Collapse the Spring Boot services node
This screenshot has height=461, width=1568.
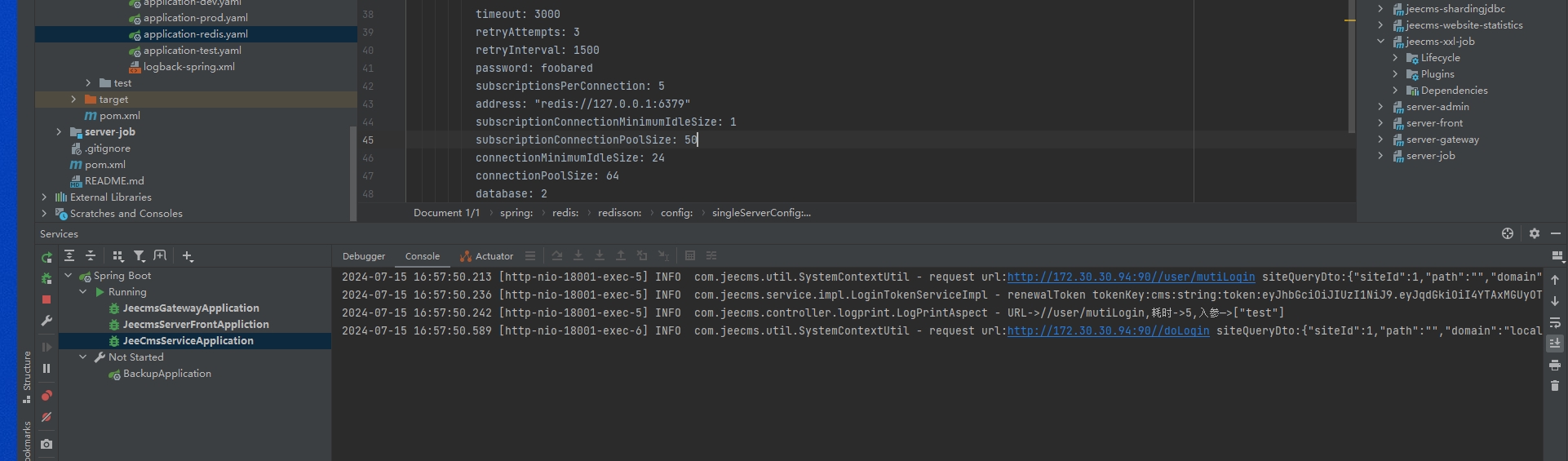click(69, 276)
